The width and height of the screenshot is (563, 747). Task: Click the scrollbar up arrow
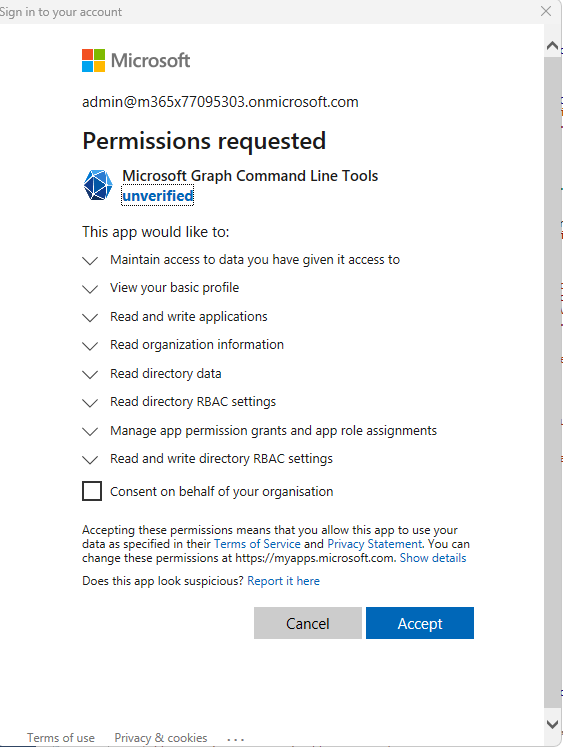click(x=553, y=46)
